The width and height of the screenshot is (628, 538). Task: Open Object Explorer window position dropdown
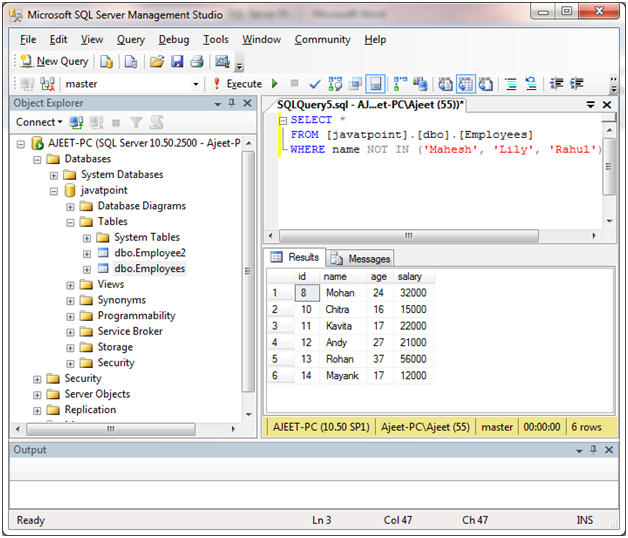click(217, 104)
